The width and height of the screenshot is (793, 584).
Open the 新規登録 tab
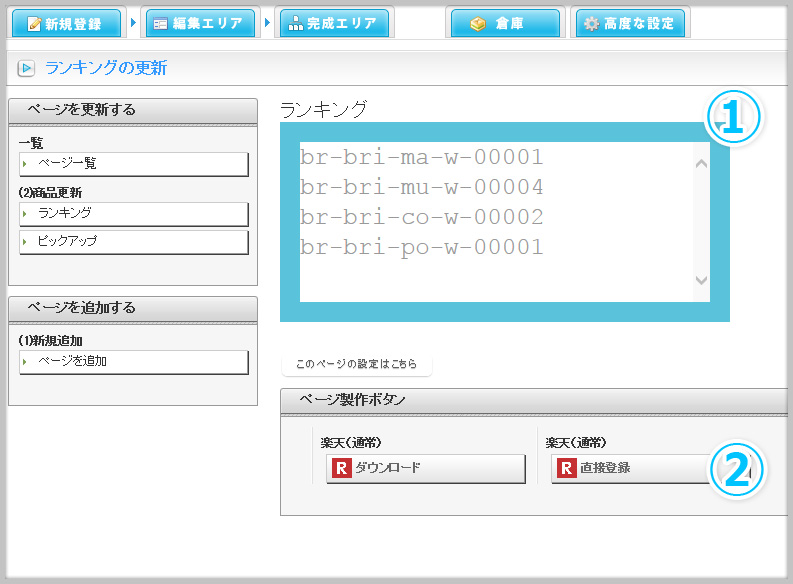66,23
